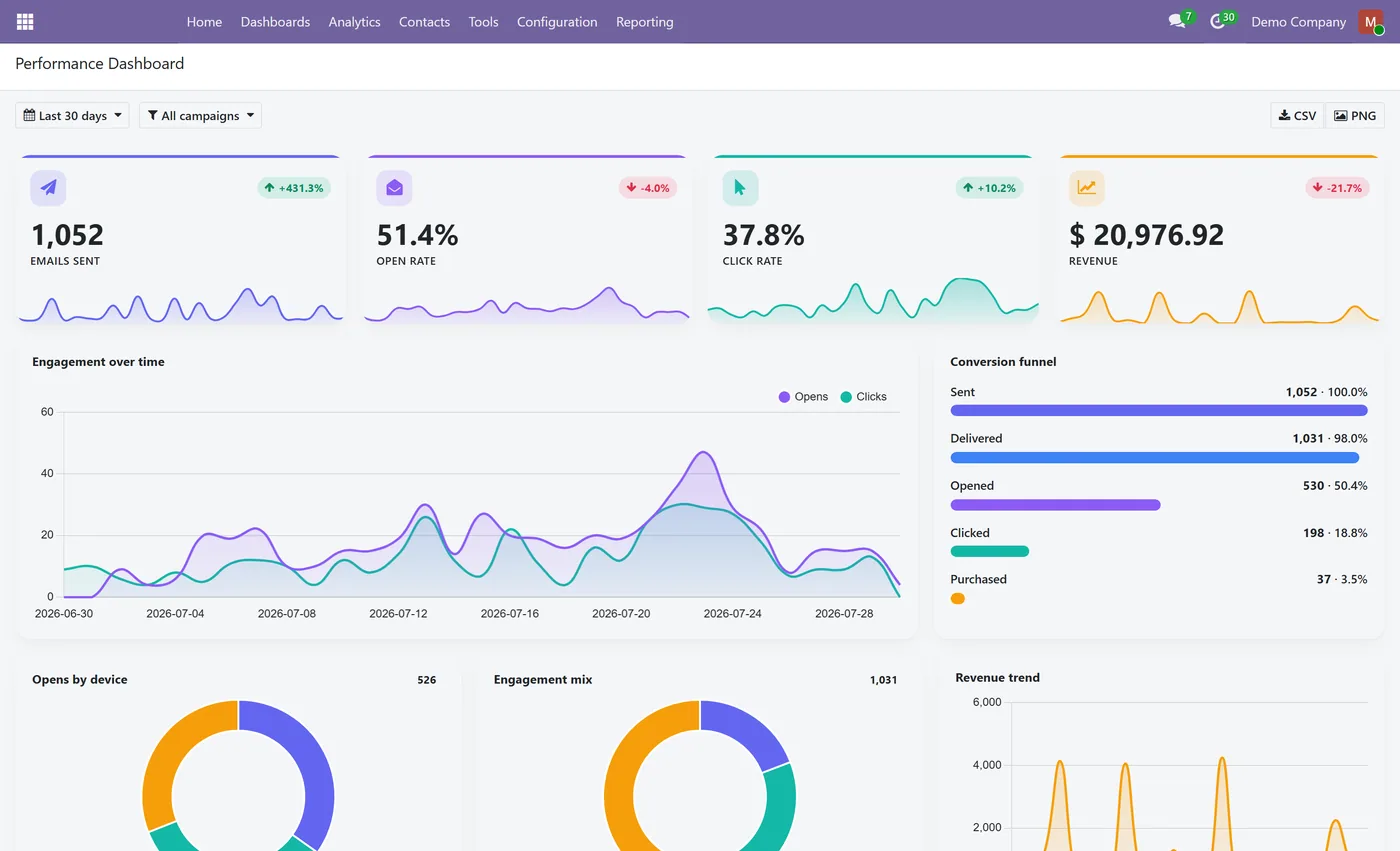Image resolution: width=1400 pixels, height=851 pixels.
Task: Click the cursor pointer icon on Click Rate card
Action: coord(740,188)
